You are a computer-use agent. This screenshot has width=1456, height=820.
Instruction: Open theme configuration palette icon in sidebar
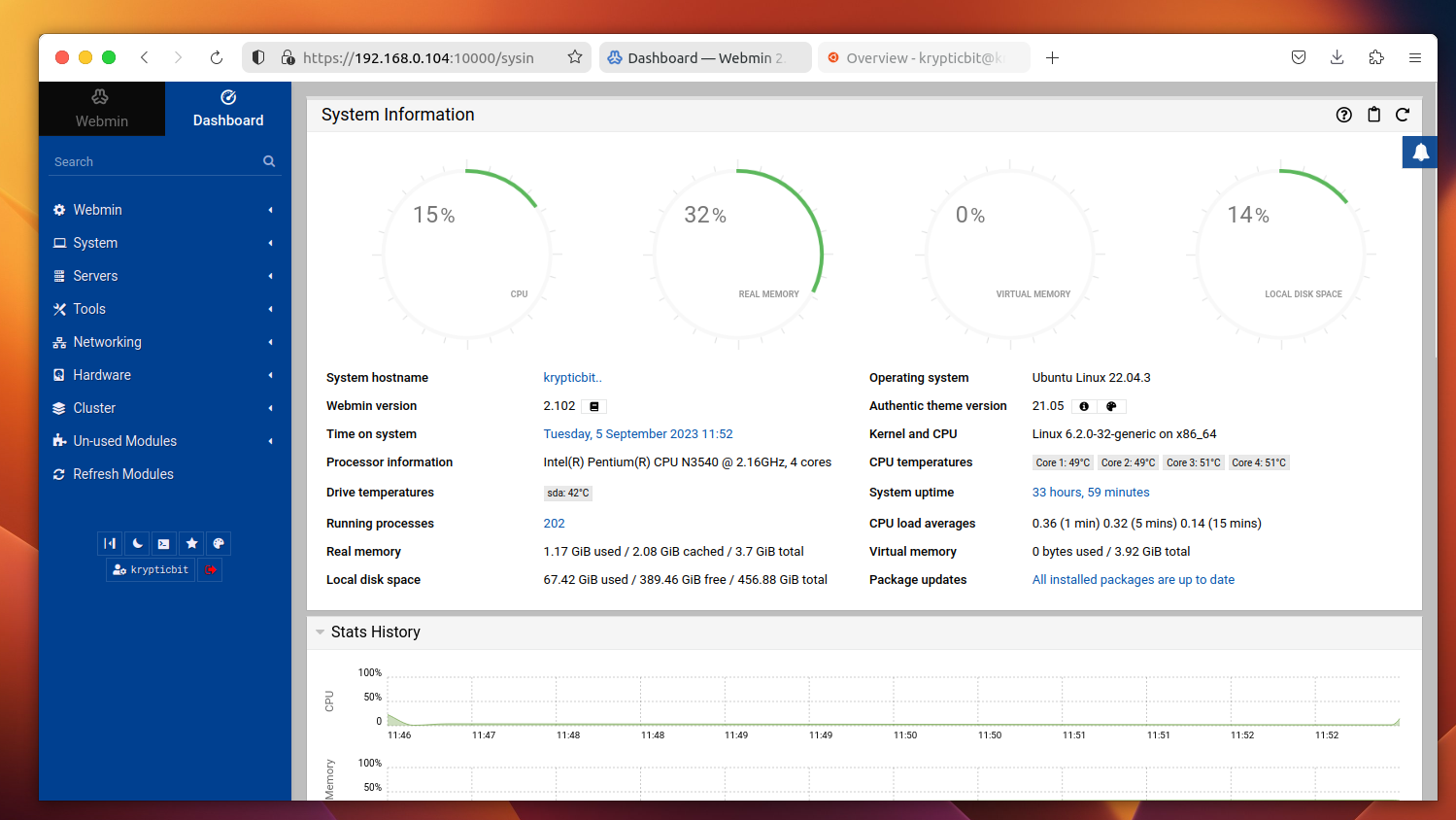tap(219, 544)
